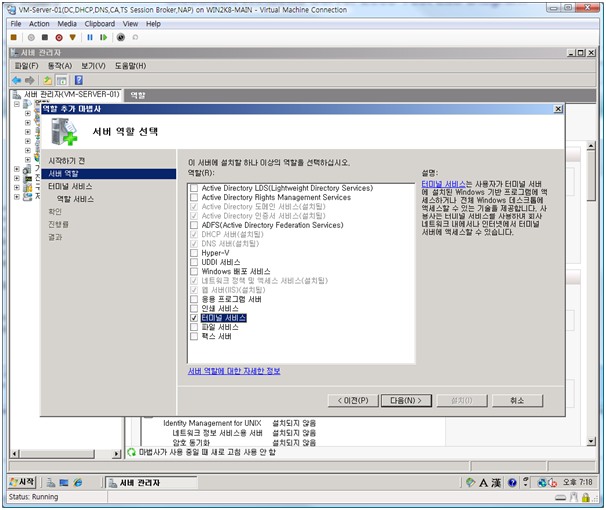Click the vertical scrollbar down arrow in Server Manager
The height and width of the screenshot is (510, 606).
pyautogui.click(x=591, y=441)
